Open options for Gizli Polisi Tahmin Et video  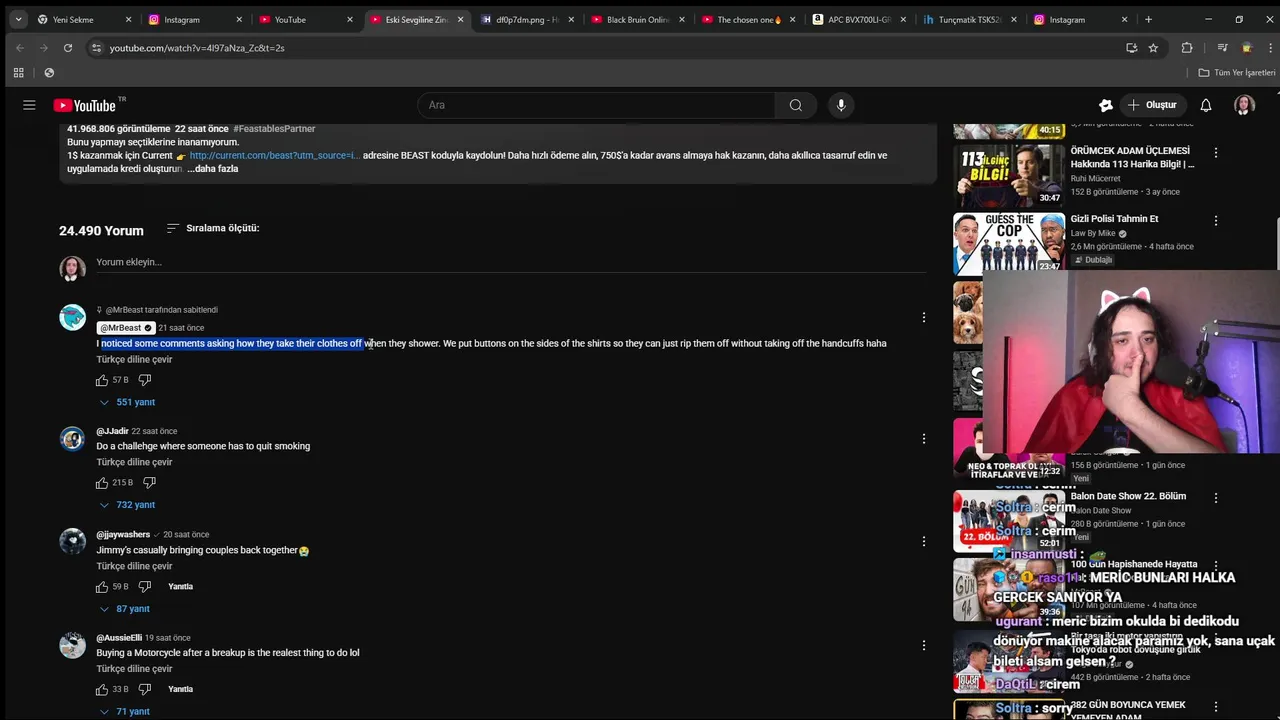[1216, 220]
